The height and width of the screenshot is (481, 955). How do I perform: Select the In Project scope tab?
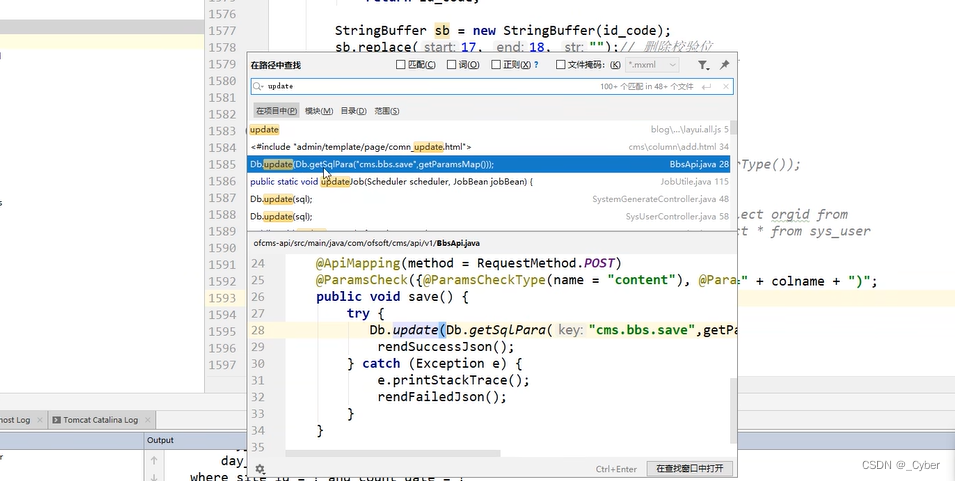[276, 111]
